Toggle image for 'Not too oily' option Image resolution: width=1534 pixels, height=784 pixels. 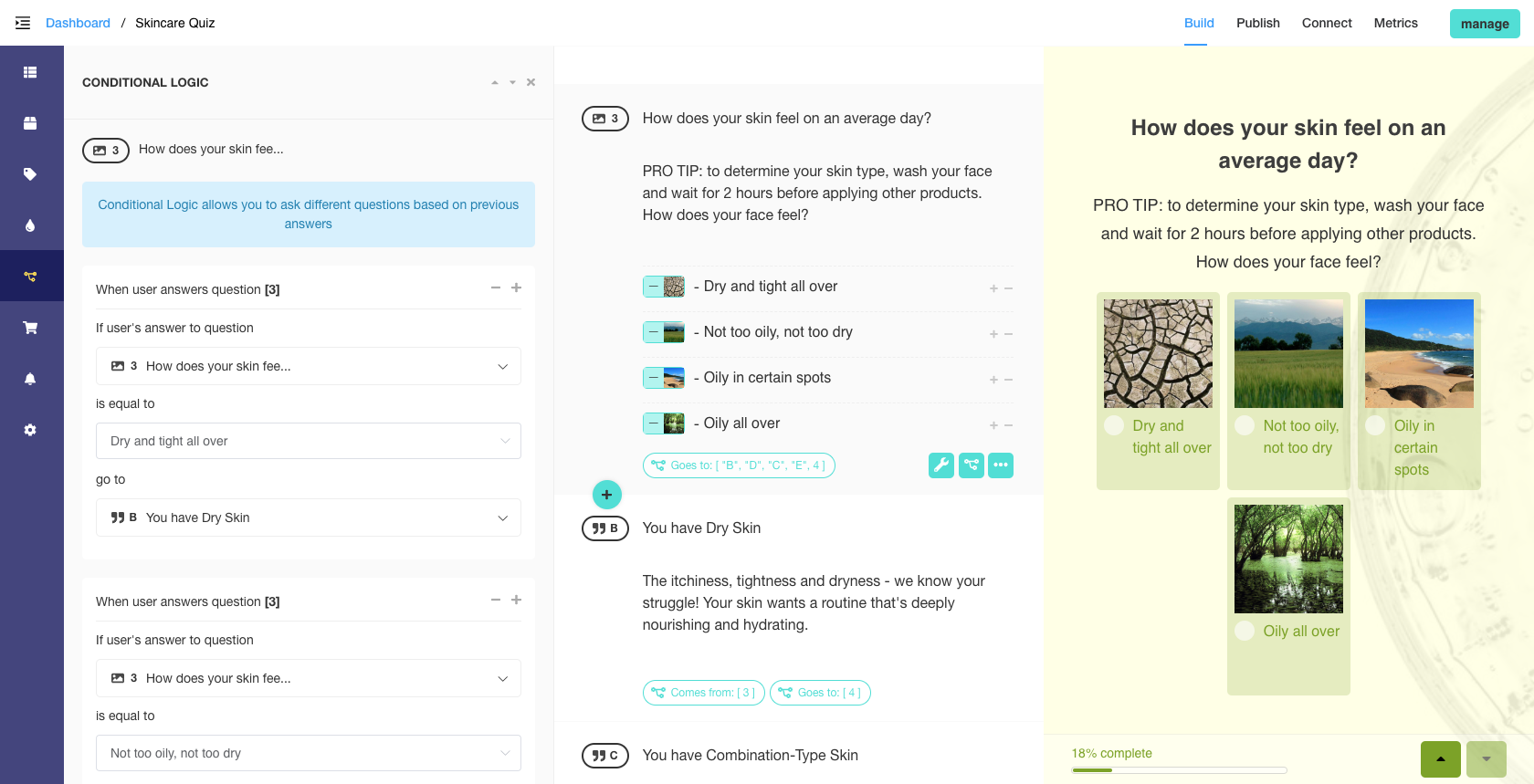tap(664, 332)
